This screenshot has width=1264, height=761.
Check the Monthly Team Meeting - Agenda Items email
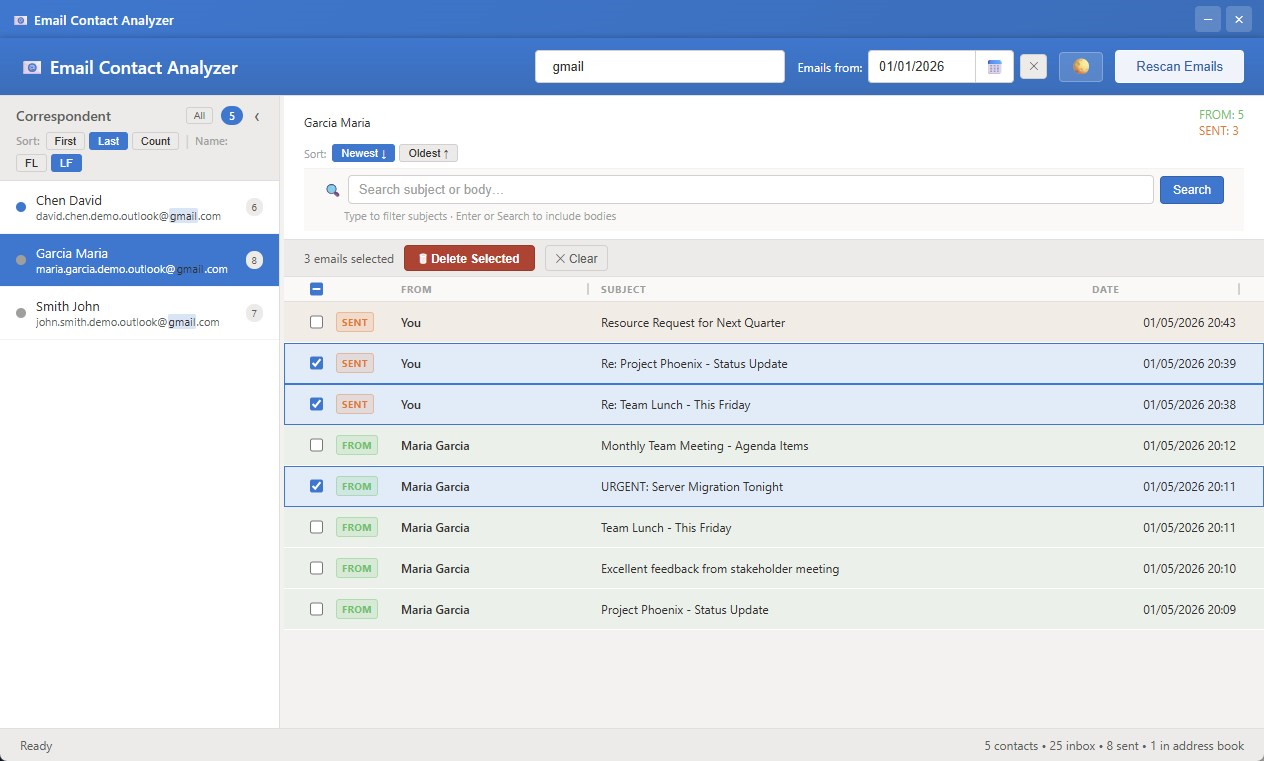tap(316, 445)
